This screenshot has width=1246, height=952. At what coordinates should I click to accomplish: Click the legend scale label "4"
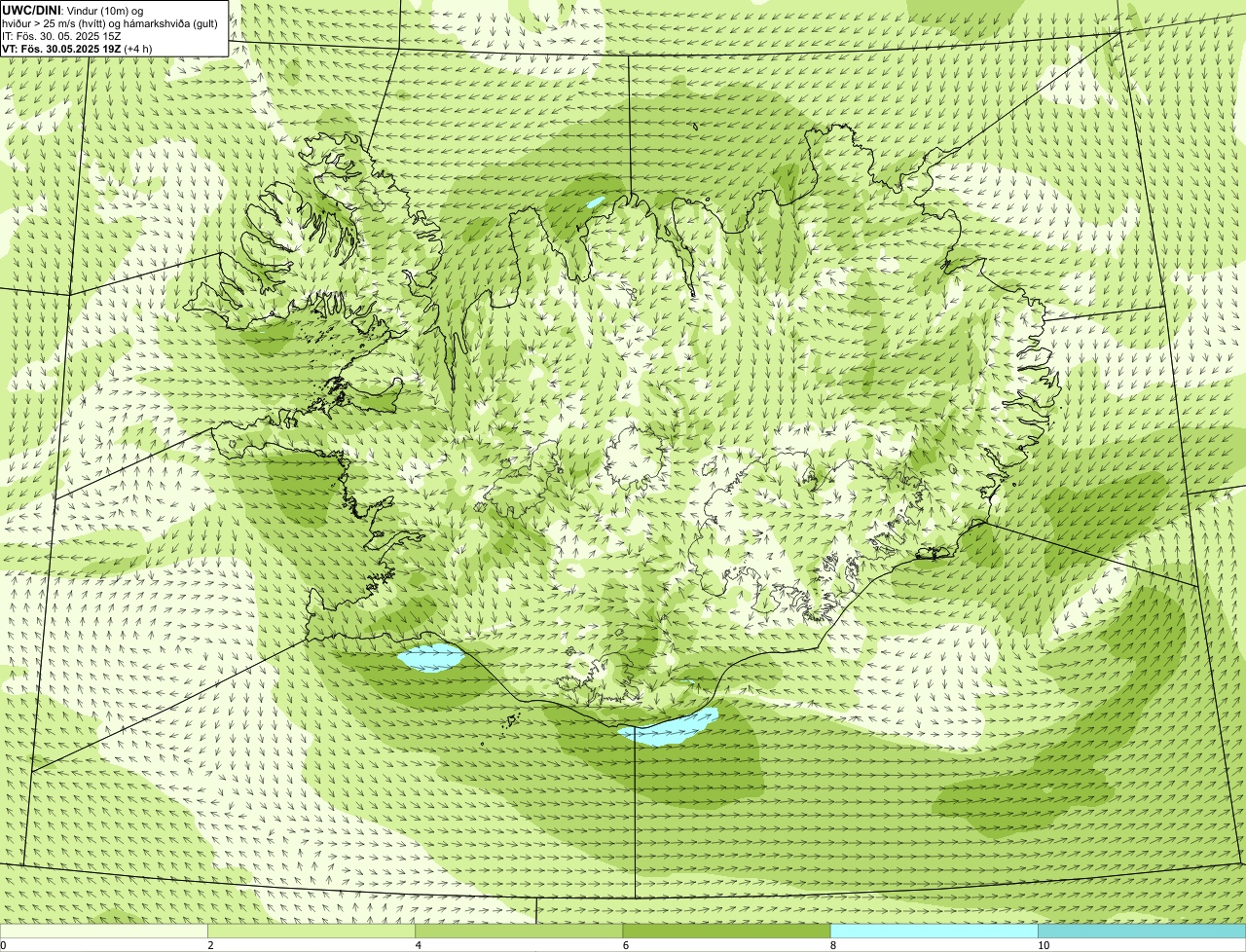tap(419, 945)
